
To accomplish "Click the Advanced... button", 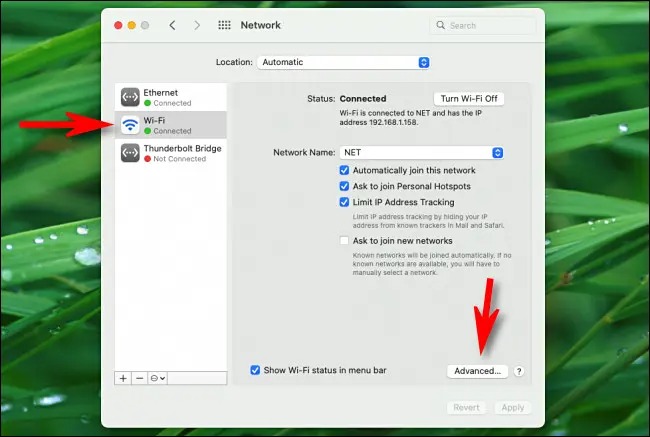I will [x=477, y=371].
